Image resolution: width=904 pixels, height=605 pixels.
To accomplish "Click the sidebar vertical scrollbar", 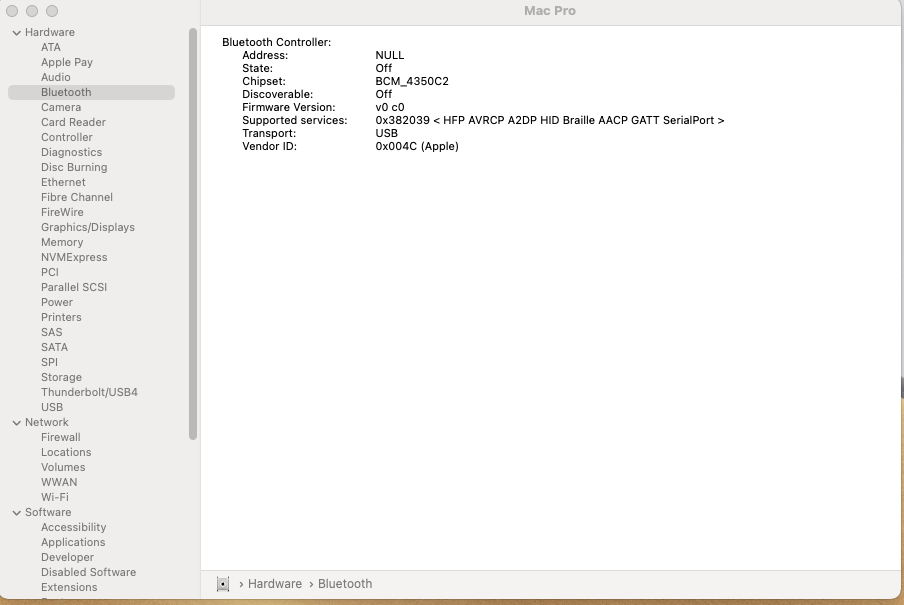I will [x=193, y=234].
